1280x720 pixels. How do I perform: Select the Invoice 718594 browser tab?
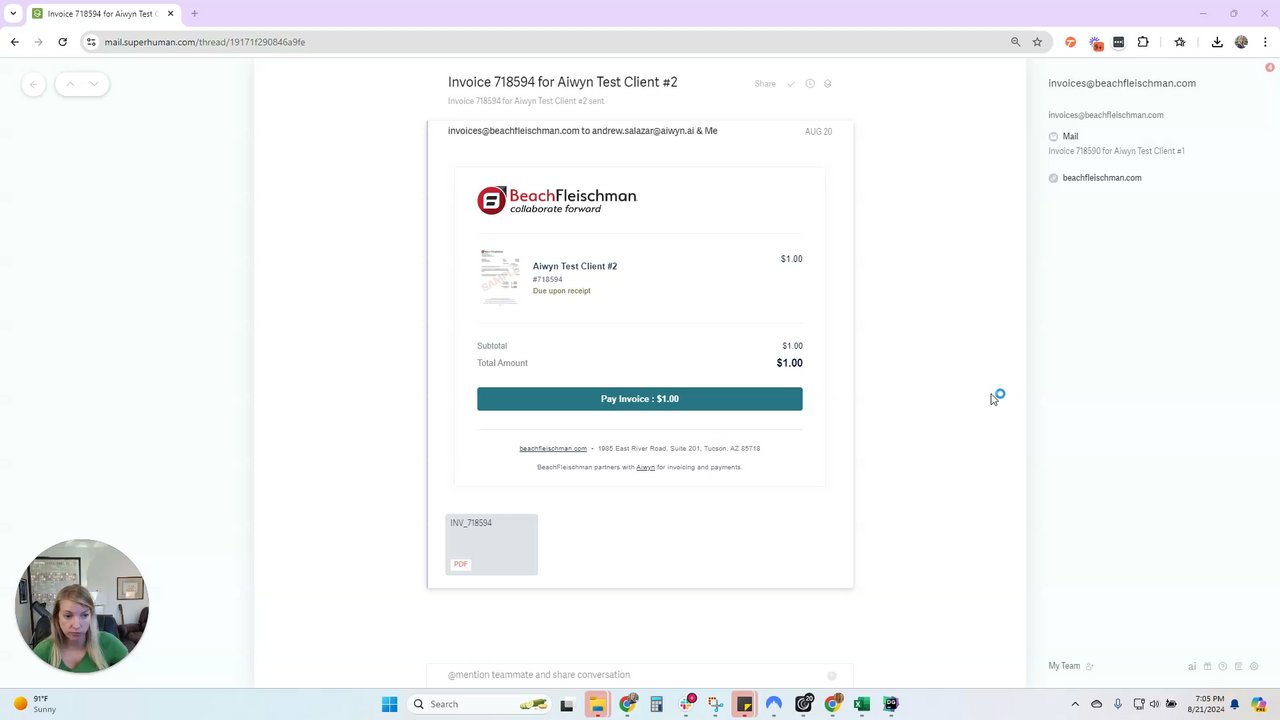[103, 14]
